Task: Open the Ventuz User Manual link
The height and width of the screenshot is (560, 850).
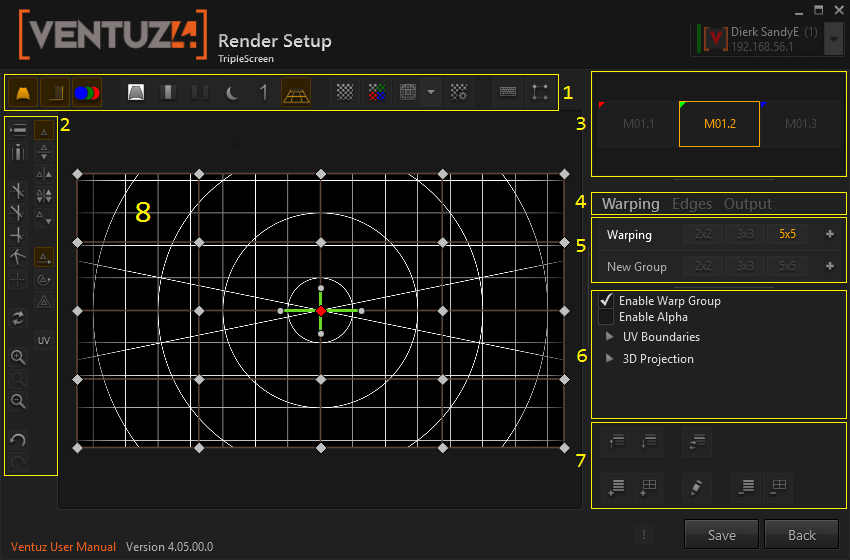Action: [x=63, y=547]
